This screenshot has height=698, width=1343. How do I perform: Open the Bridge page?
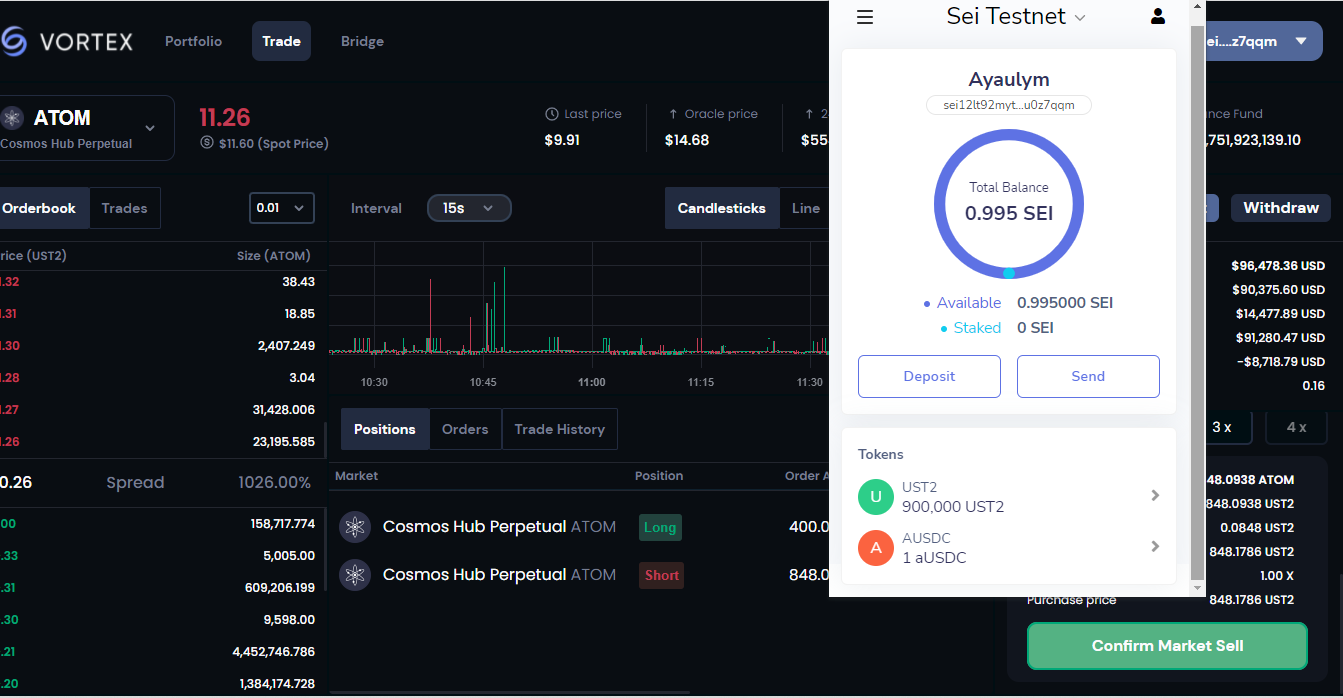(362, 41)
